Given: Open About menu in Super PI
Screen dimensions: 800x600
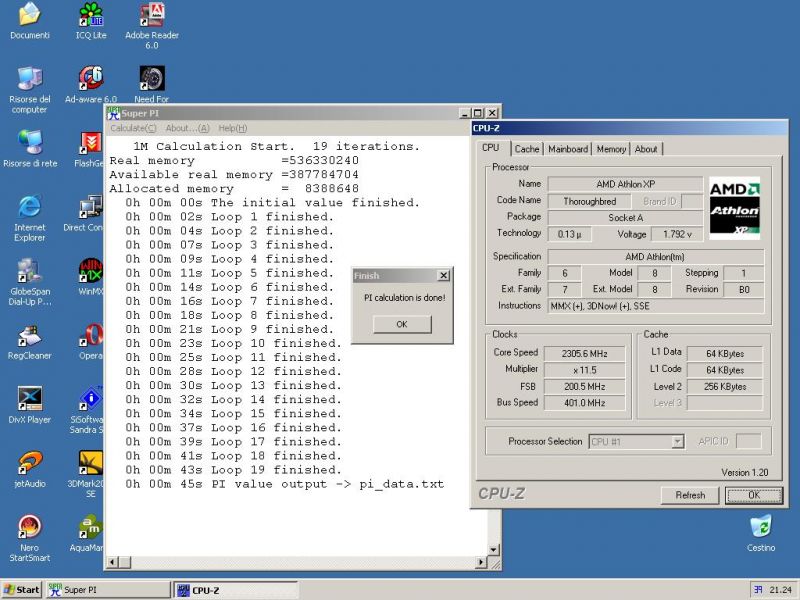Looking at the screenshot, I should click(x=187, y=128).
